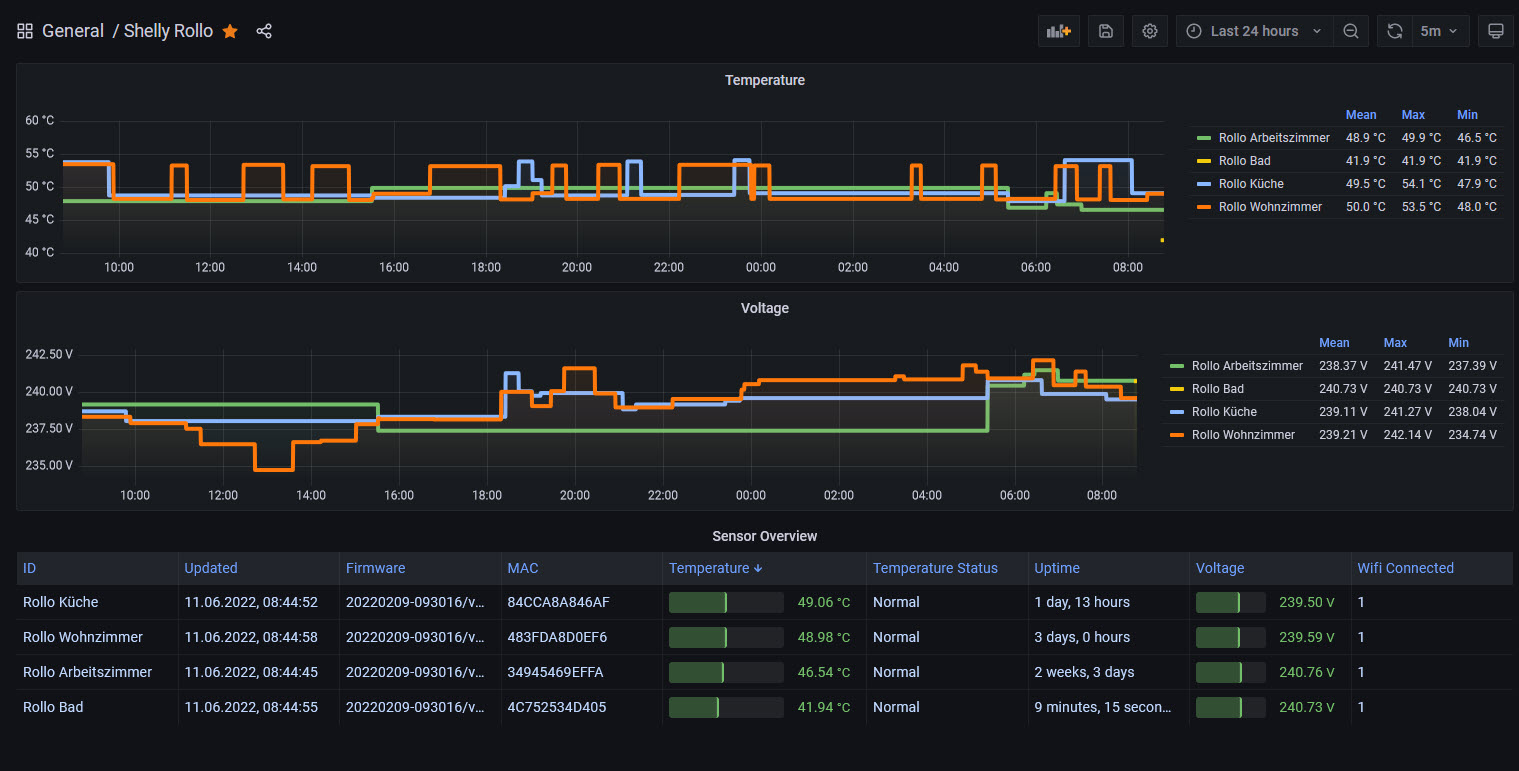Toggle Rollo Bad series in Voltage legend
The height and width of the screenshot is (771, 1519).
click(x=1218, y=389)
